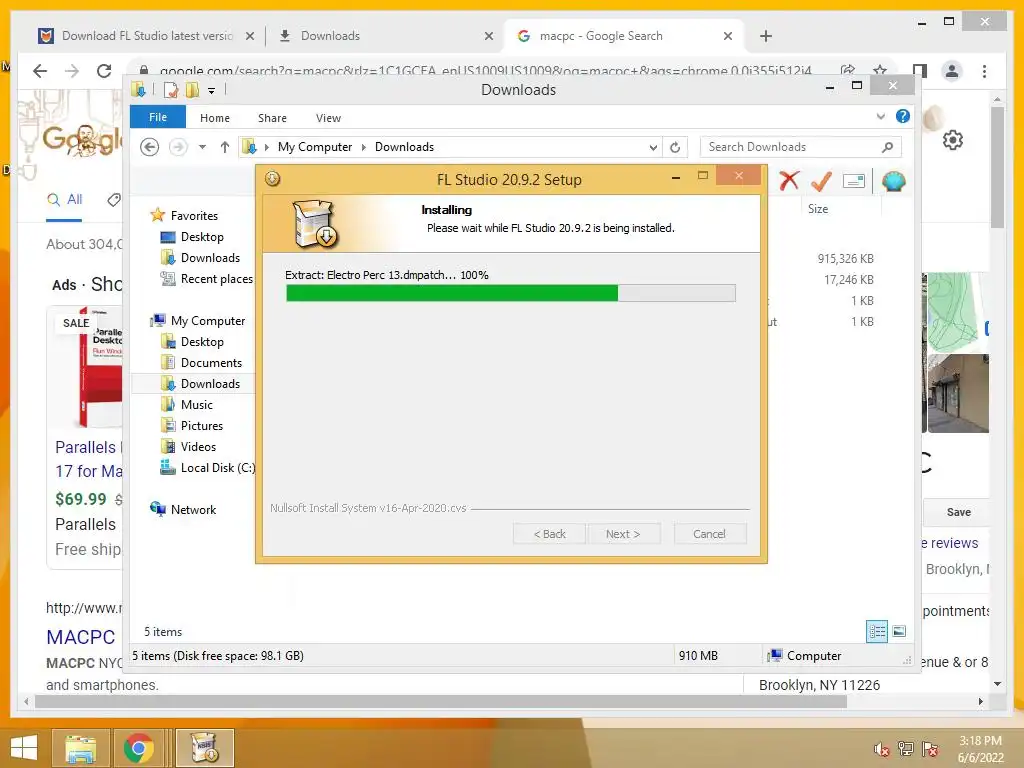Screen dimensions: 1024x768
Task: Select My Computer in the navigation tree
Action: pyautogui.click(x=198, y=321)
